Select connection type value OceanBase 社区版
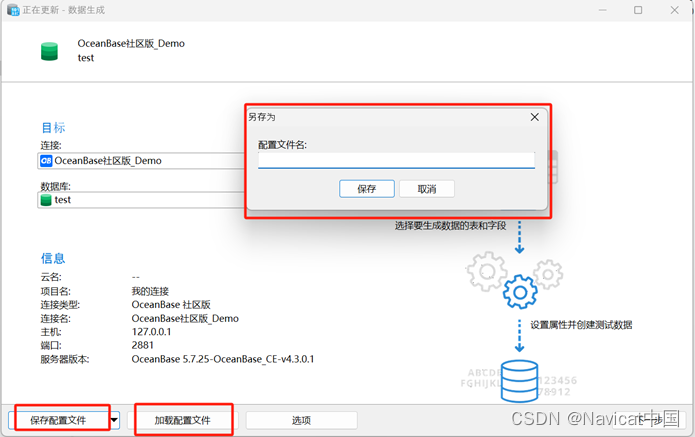This screenshot has width=695, height=437. (x=171, y=304)
